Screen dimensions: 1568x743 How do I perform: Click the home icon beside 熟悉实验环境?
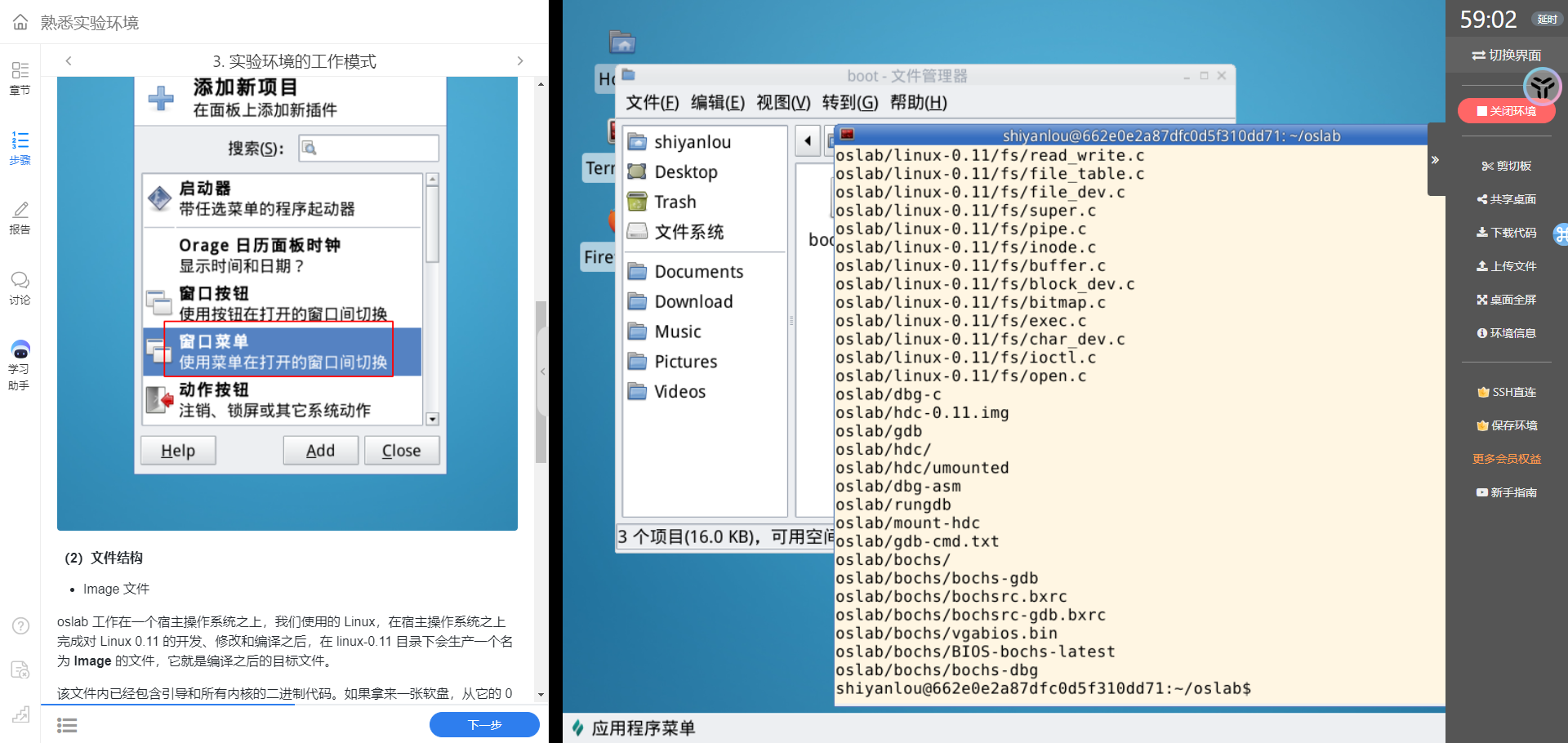click(20, 22)
